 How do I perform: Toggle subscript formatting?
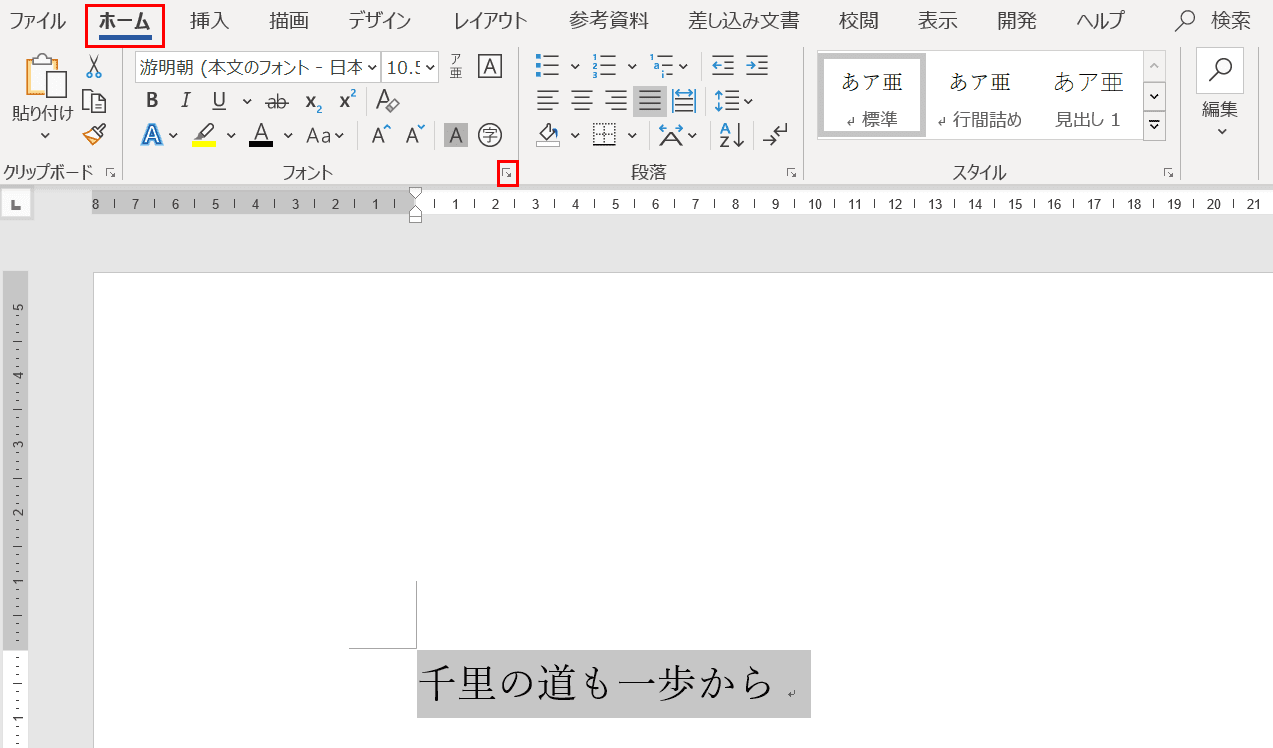[x=313, y=101]
